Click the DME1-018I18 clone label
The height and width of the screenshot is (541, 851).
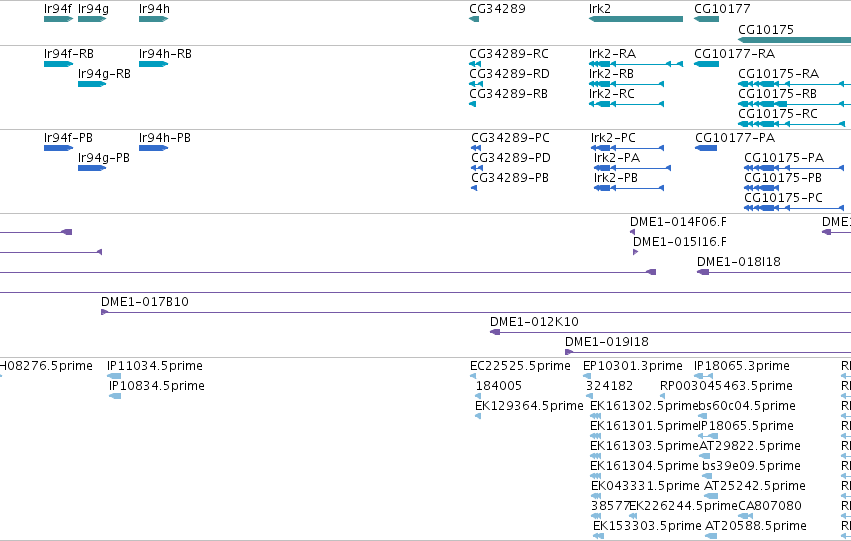(x=739, y=262)
